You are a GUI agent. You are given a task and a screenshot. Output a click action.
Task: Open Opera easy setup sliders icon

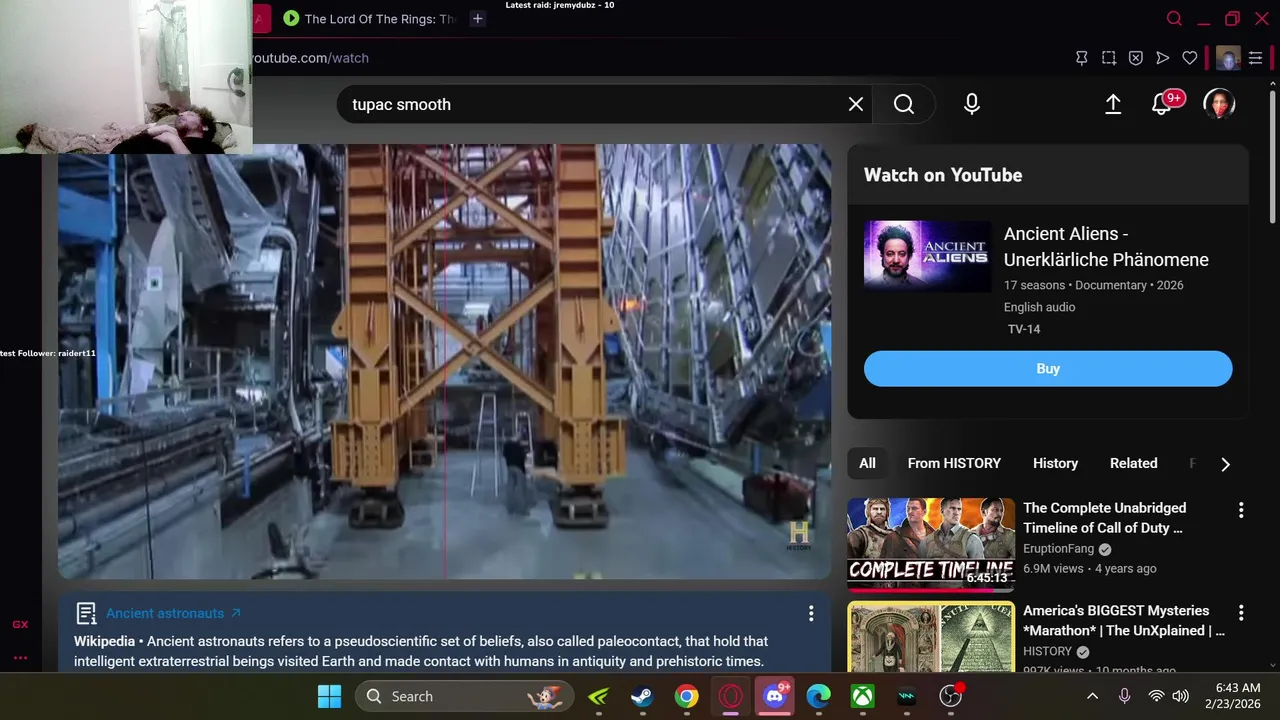(1256, 58)
